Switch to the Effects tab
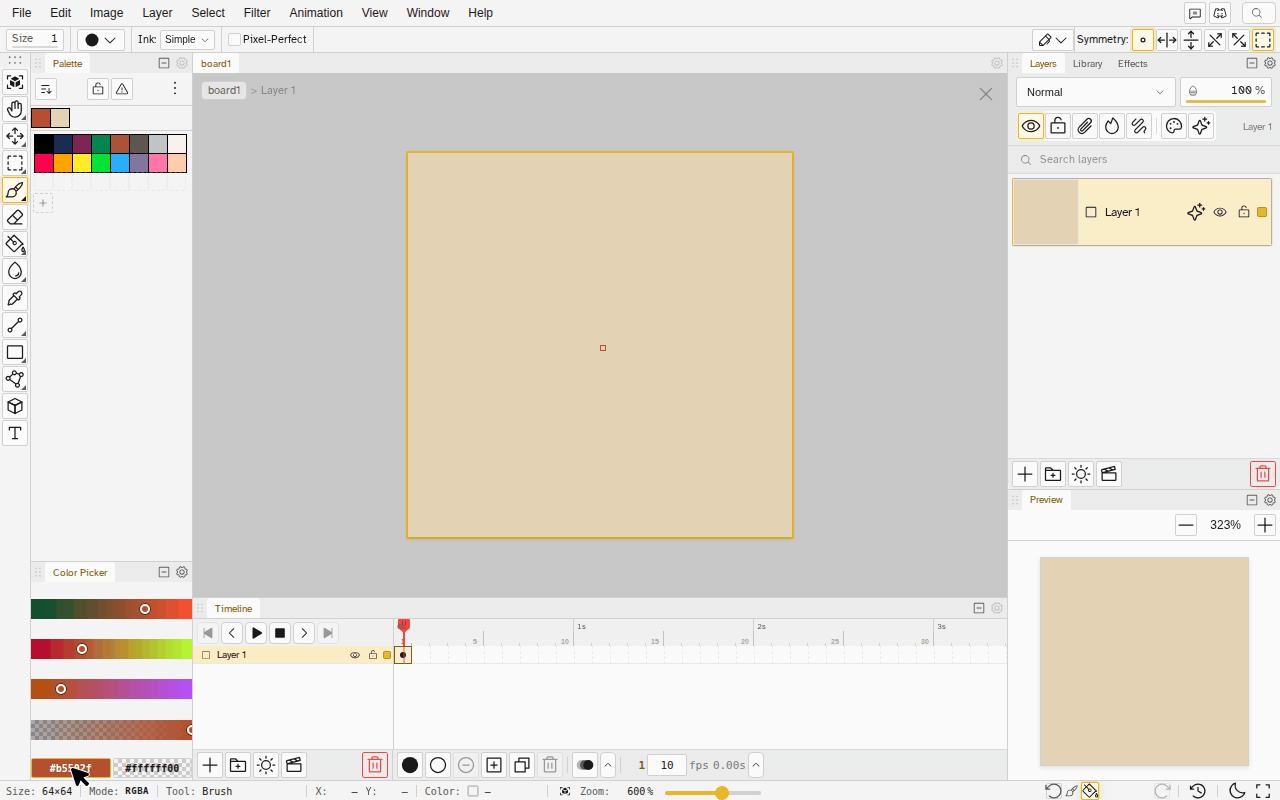Viewport: 1280px width, 800px height. click(1132, 63)
